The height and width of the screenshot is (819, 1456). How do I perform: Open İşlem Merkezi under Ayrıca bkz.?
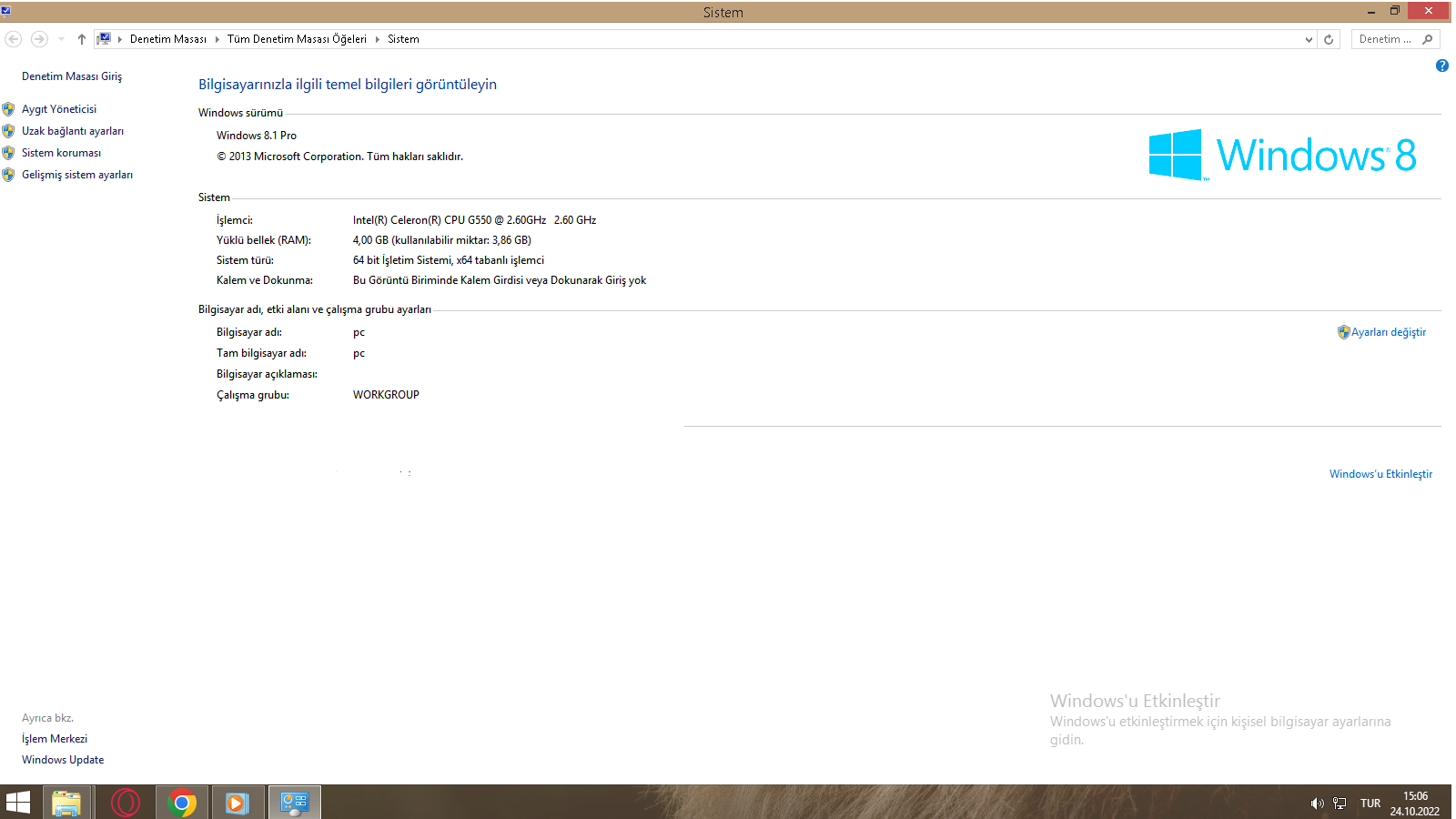55,739
